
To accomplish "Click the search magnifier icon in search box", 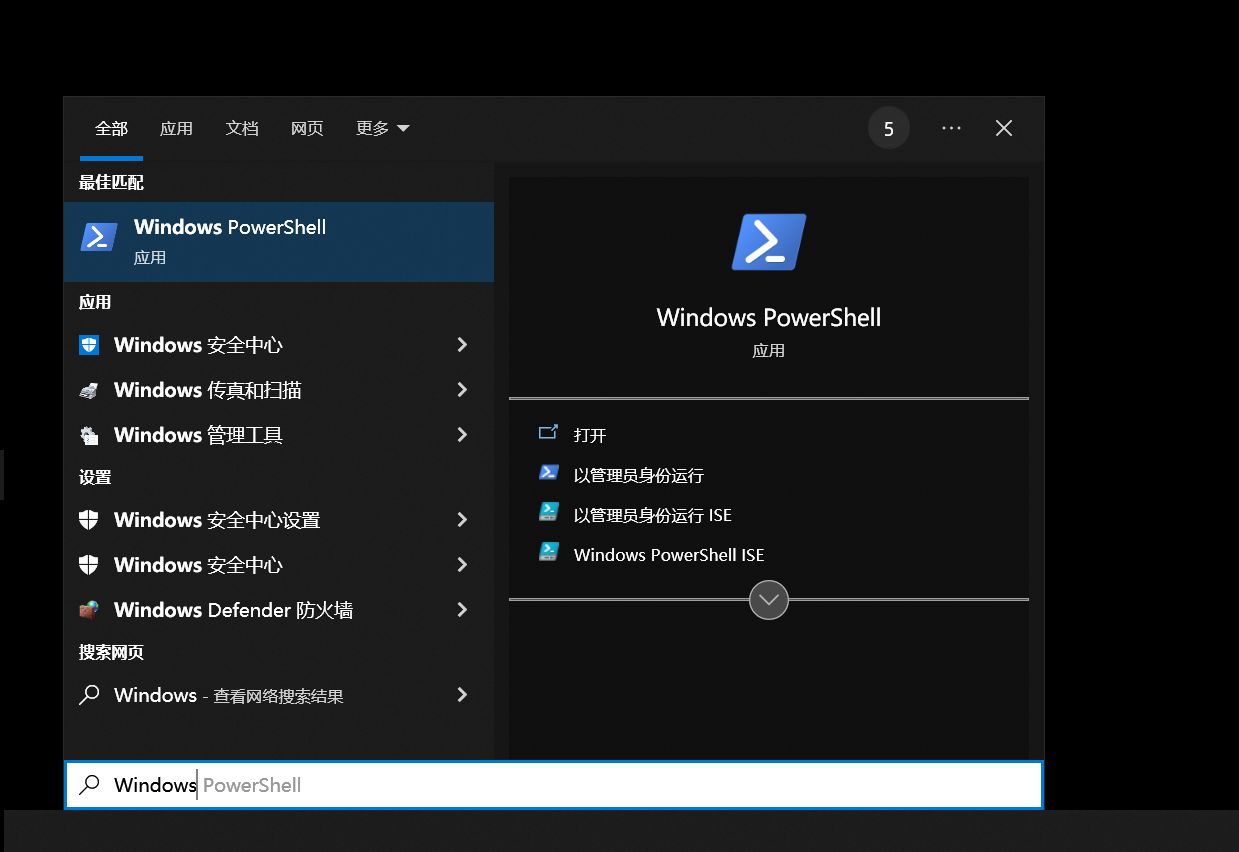I will pyautogui.click(x=90, y=785).
